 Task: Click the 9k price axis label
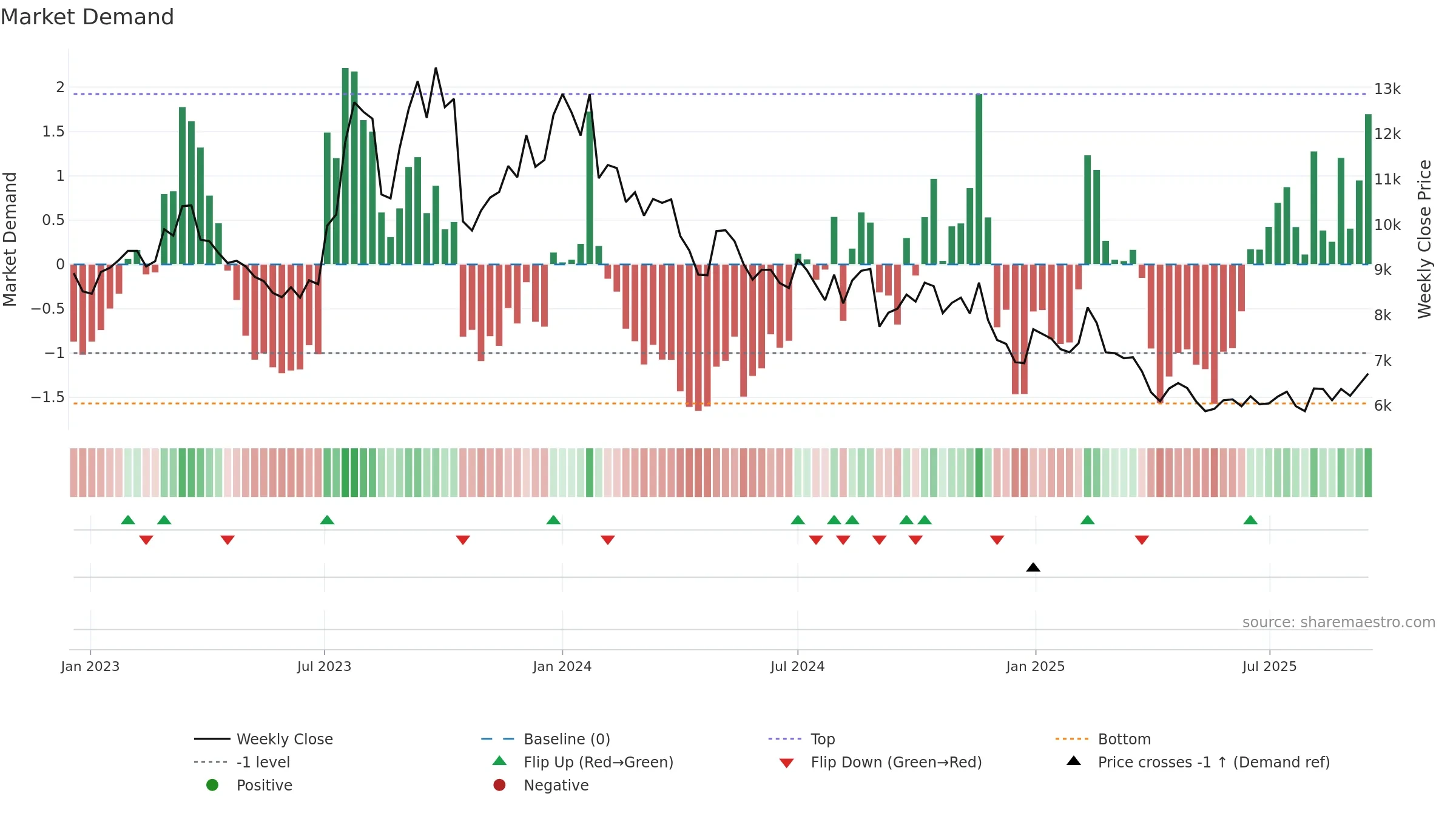tap(1383, 270)
